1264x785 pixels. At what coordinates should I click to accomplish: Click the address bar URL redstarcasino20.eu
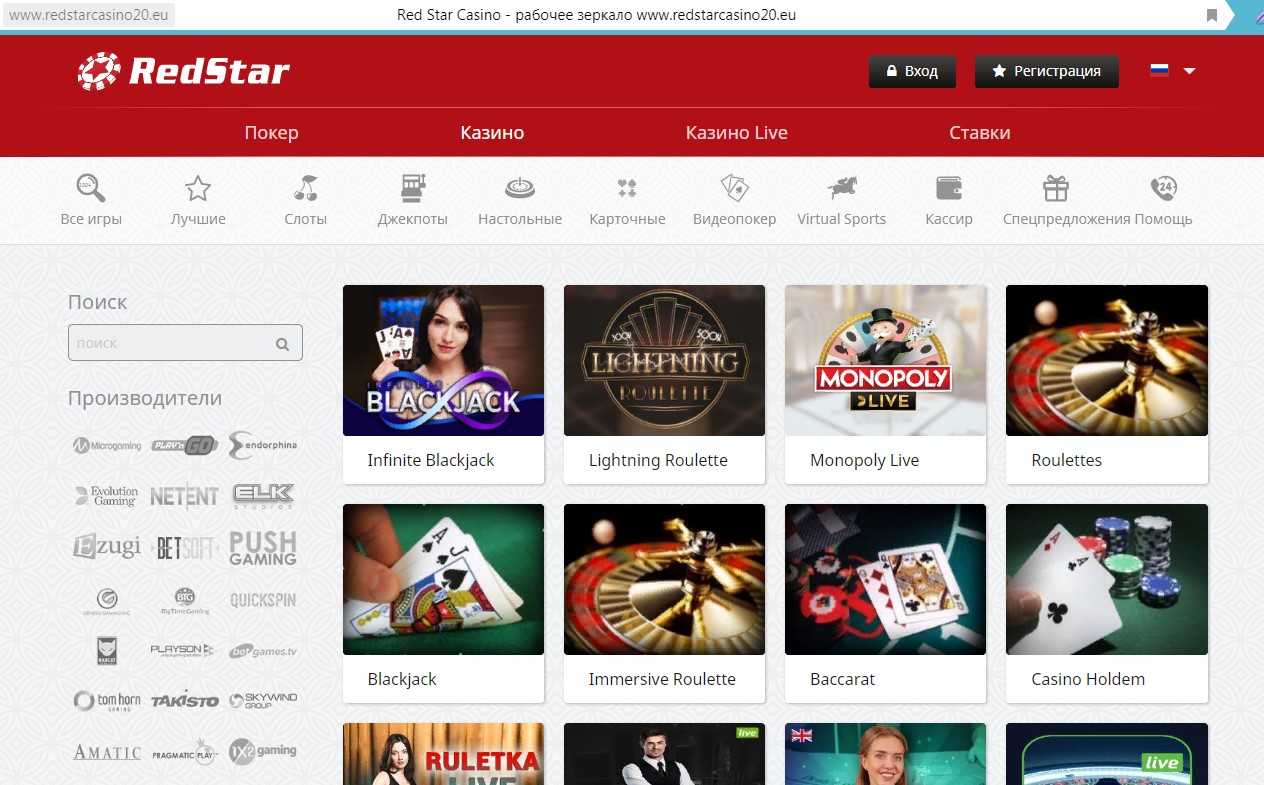point(87,15)
